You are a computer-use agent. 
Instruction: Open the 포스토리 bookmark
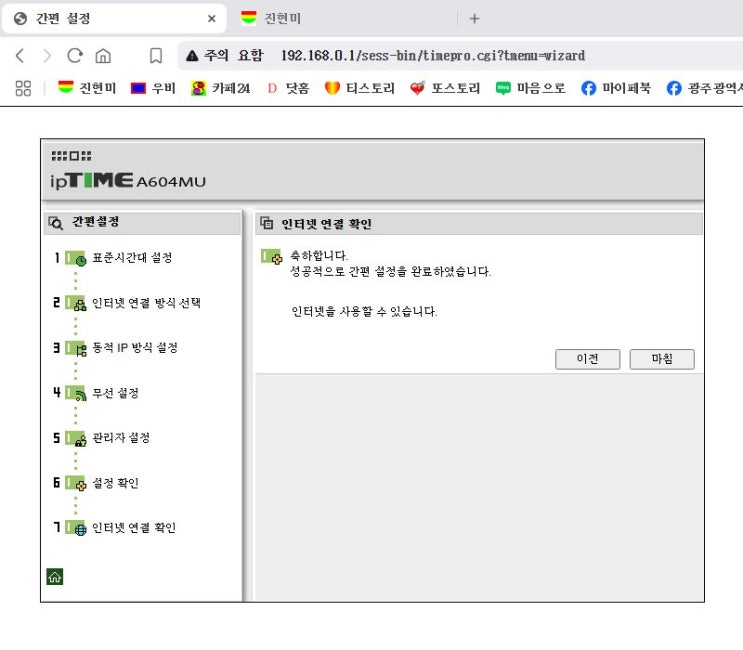click(x=445, y=88)
